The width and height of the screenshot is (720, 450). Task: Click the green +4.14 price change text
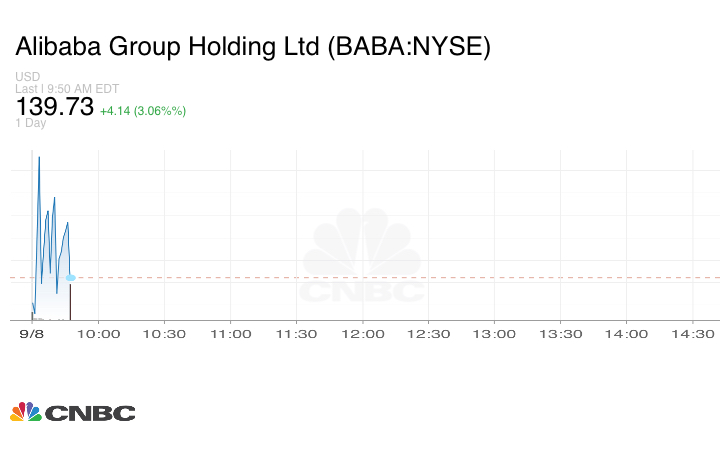pyautogui.click(x=142, y=110)
